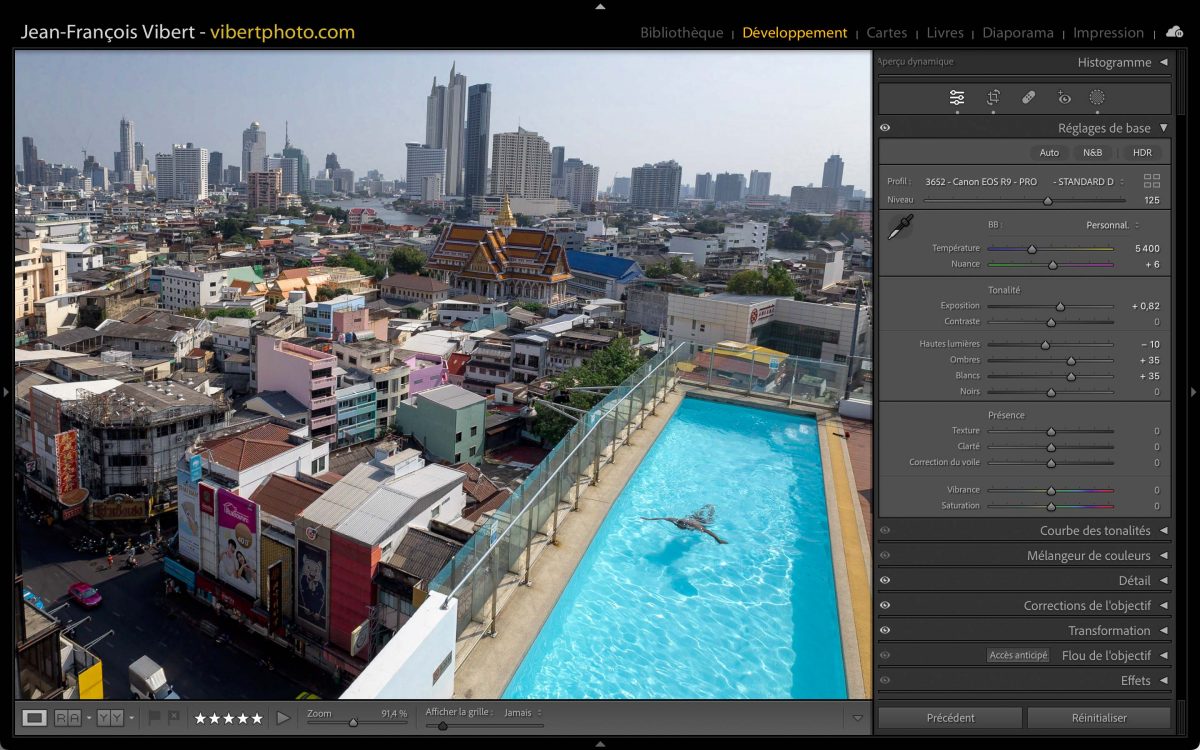Toggle the Détail panel eye switch

[885, 580]
